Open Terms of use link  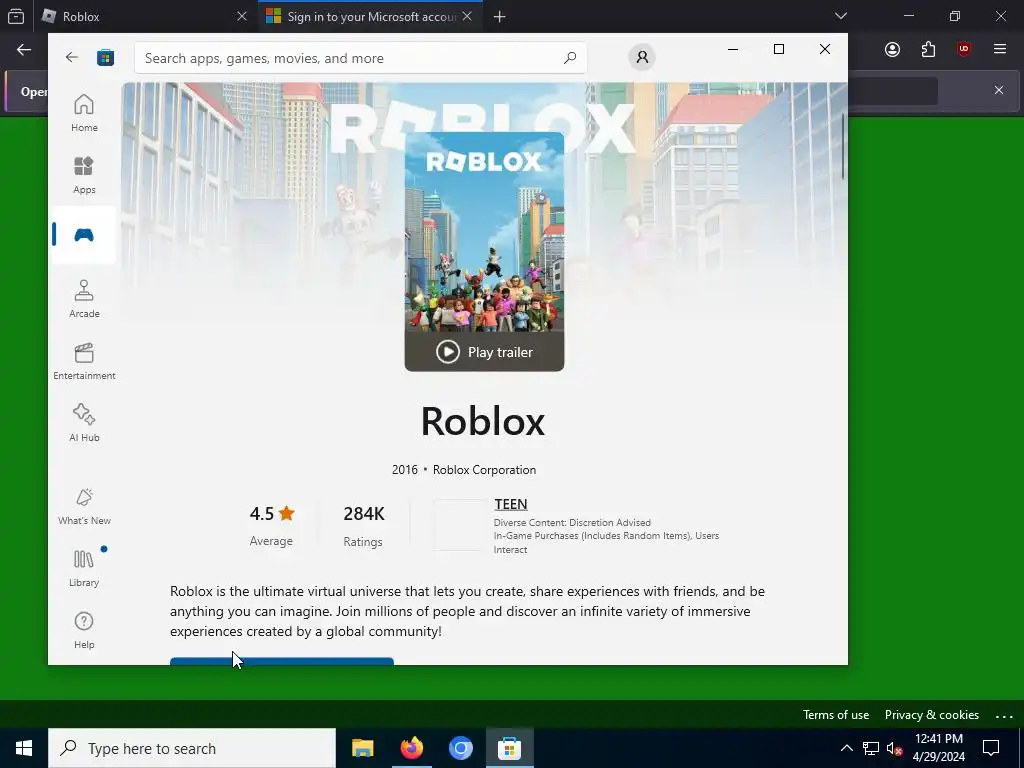pyautogui.click(x=836, y=714)
